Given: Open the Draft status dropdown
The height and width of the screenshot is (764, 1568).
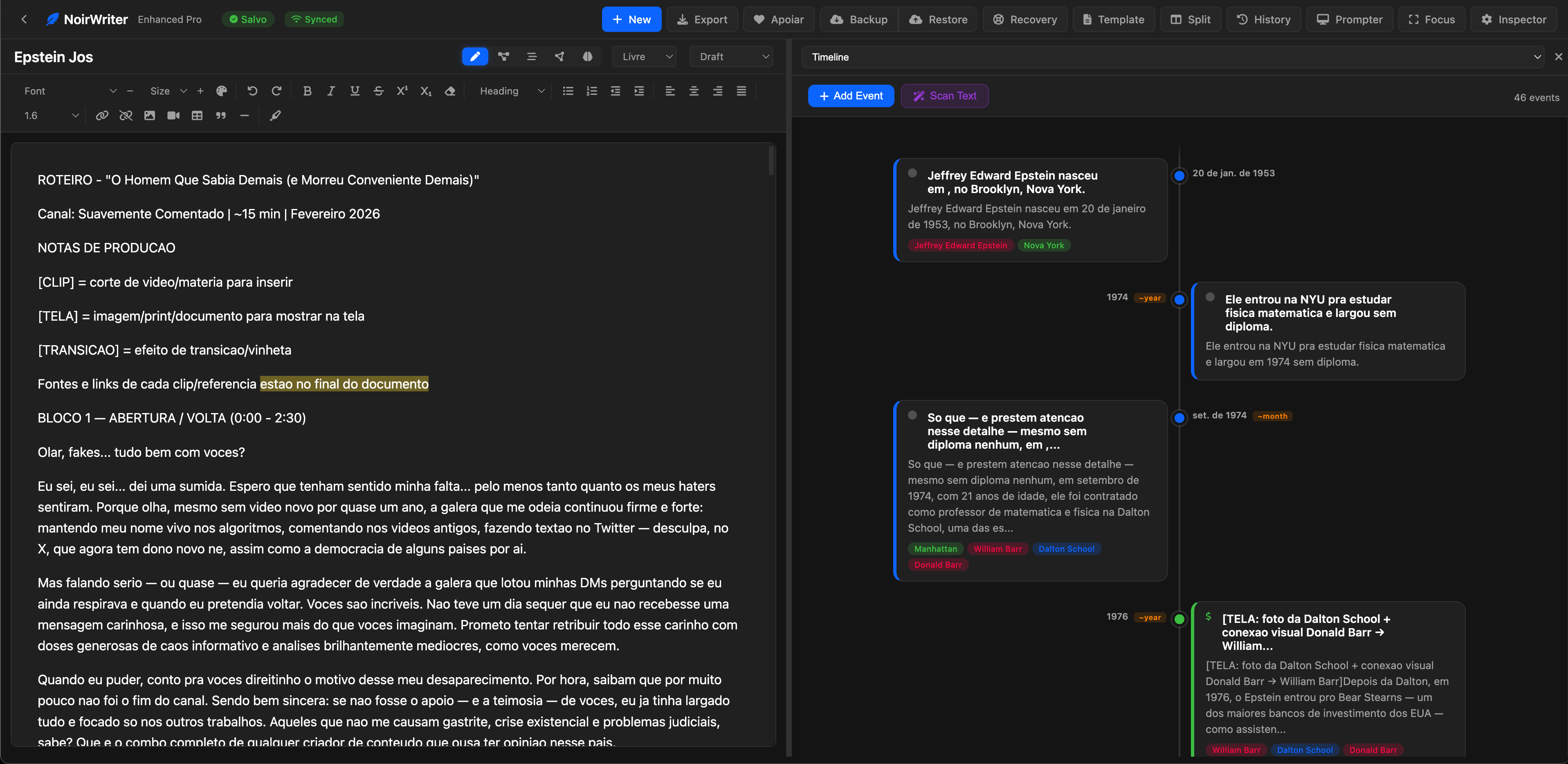Looking at the screenshot, I should 732,56.
